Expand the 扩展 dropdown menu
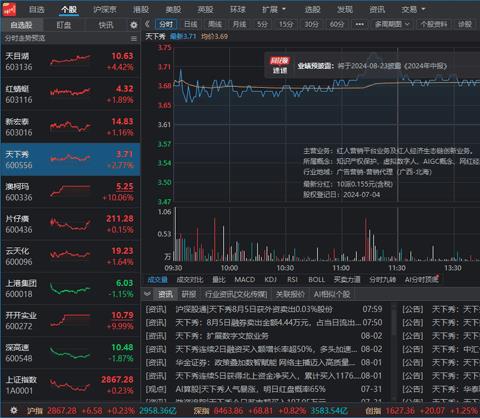This screenshot has width=480, height=418. tap(273, 9)
